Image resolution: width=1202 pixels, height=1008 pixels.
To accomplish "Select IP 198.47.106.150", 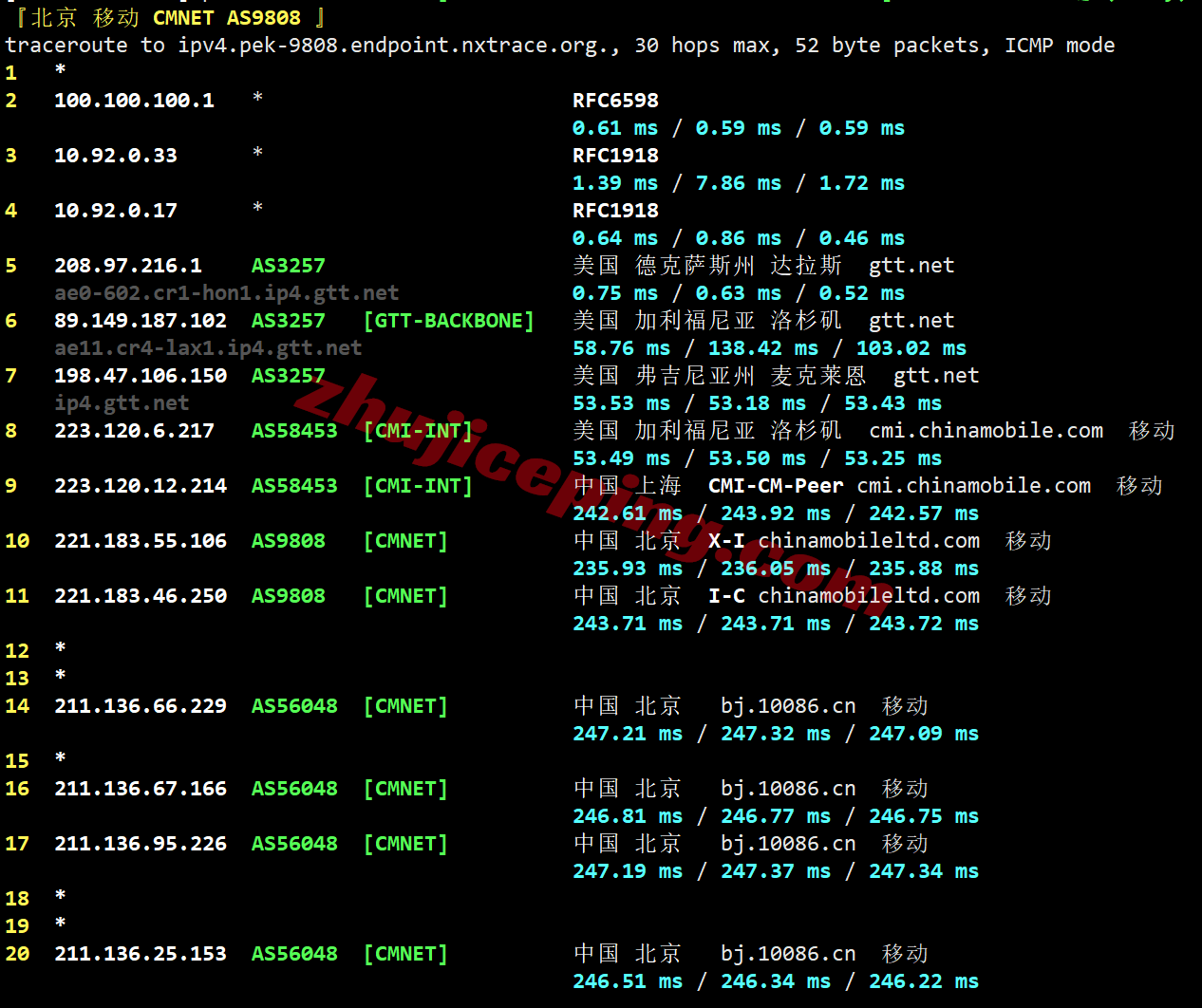I will [141, 376].
